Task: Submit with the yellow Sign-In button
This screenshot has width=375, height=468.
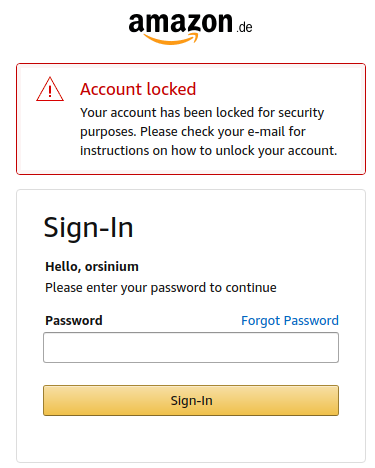Action: 191,400
